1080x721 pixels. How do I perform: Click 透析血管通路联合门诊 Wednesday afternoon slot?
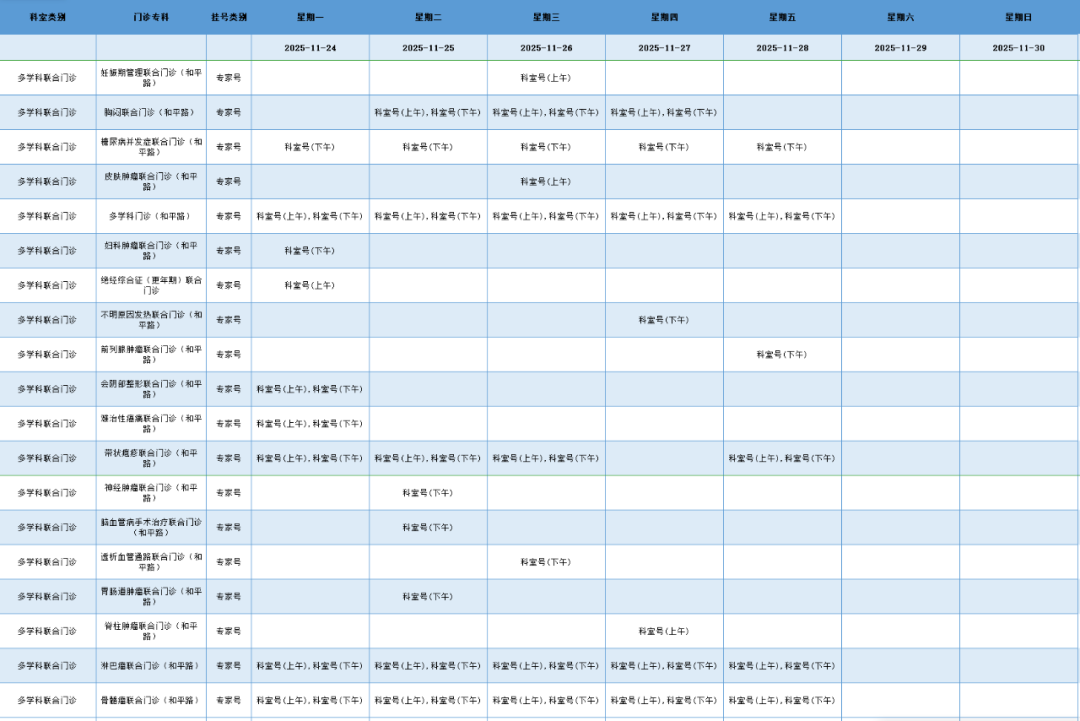click(546, 562)
